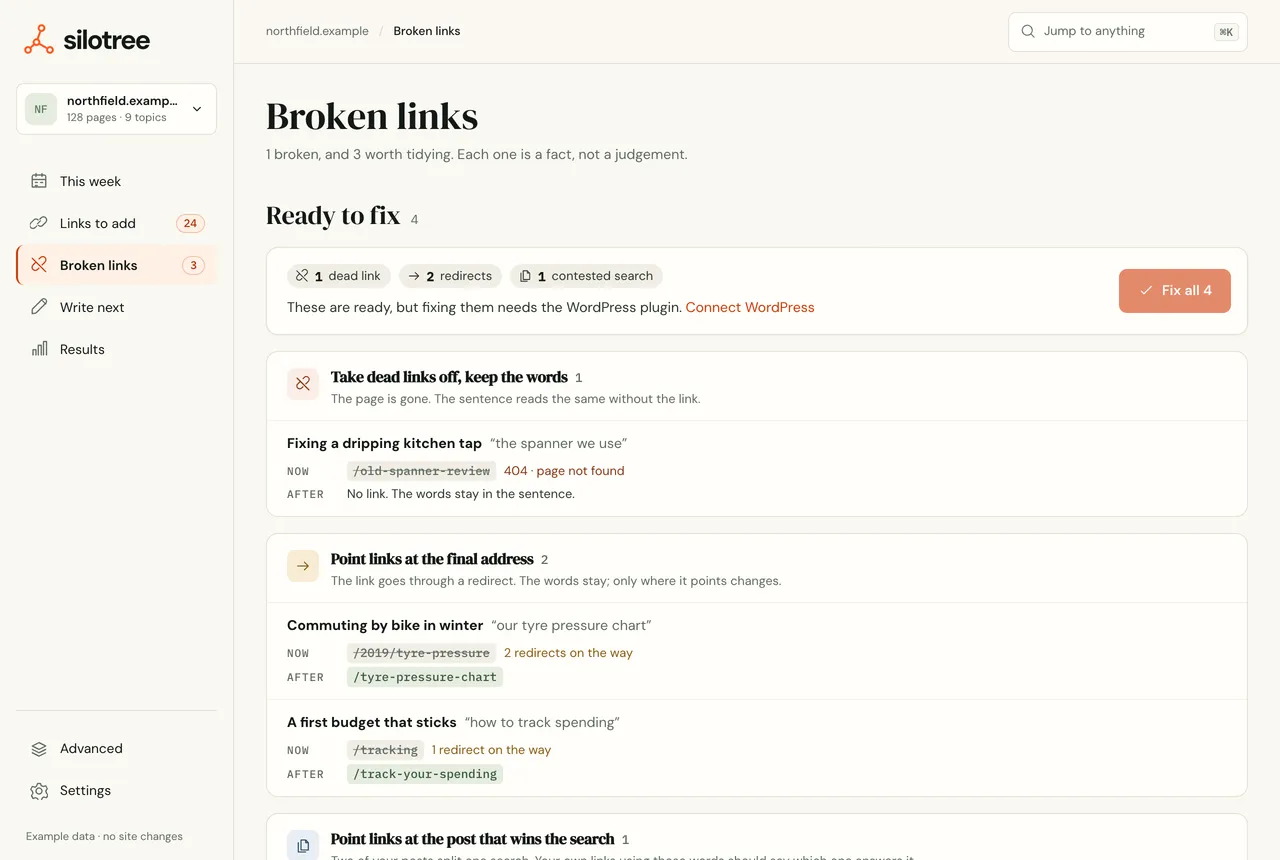
Task: Click the NF site avatar
Action: 41,109
